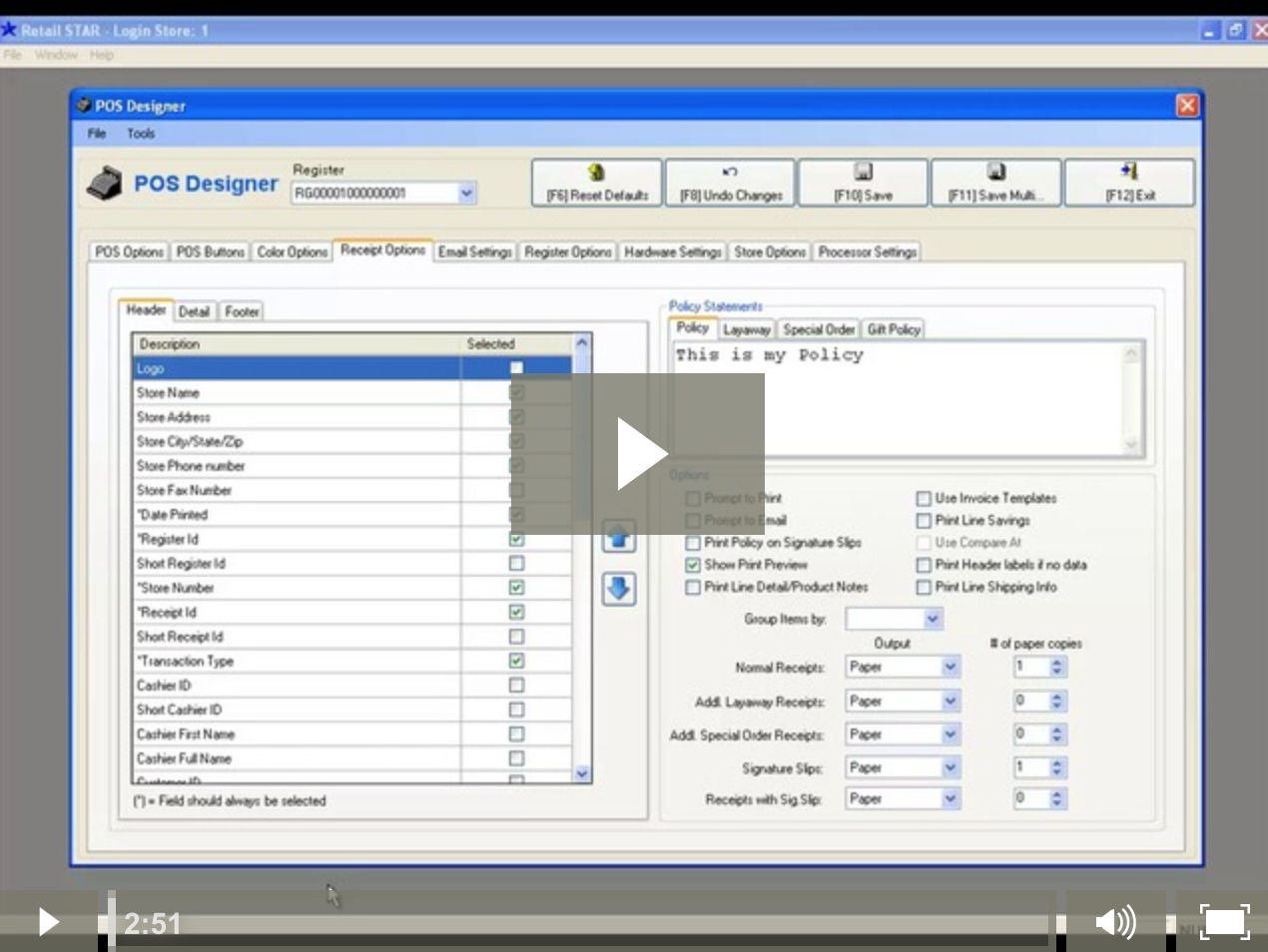Switch to Color Options tab
The width and height of the screenshot is (1268, 952).
pyautogui.click(x=292, y=251)
